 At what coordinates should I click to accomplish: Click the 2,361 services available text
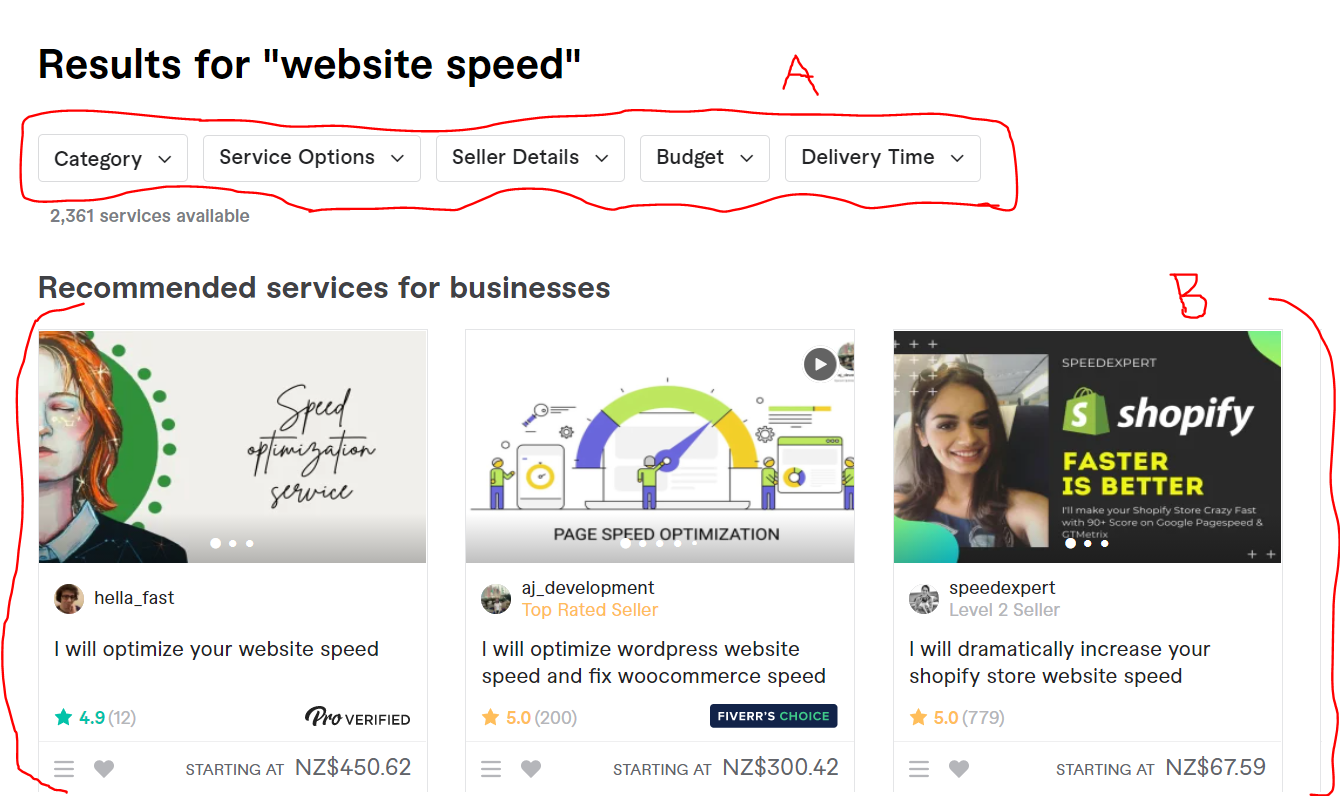150,216
